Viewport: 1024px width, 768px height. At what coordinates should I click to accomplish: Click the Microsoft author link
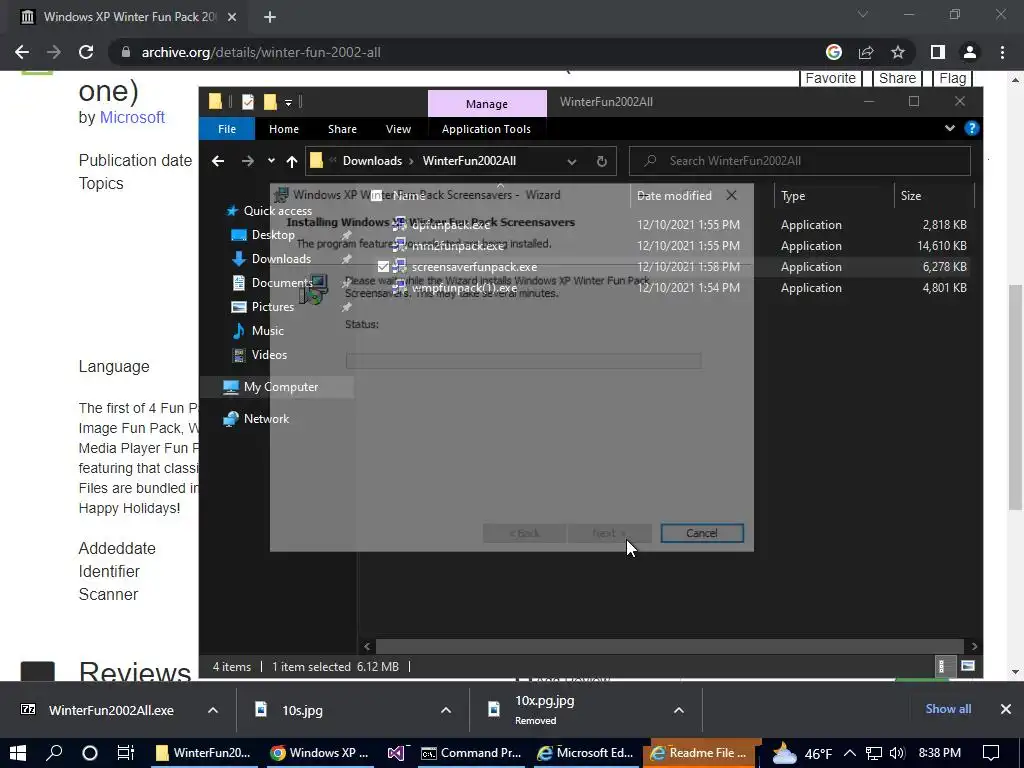[x=132, y=118]
